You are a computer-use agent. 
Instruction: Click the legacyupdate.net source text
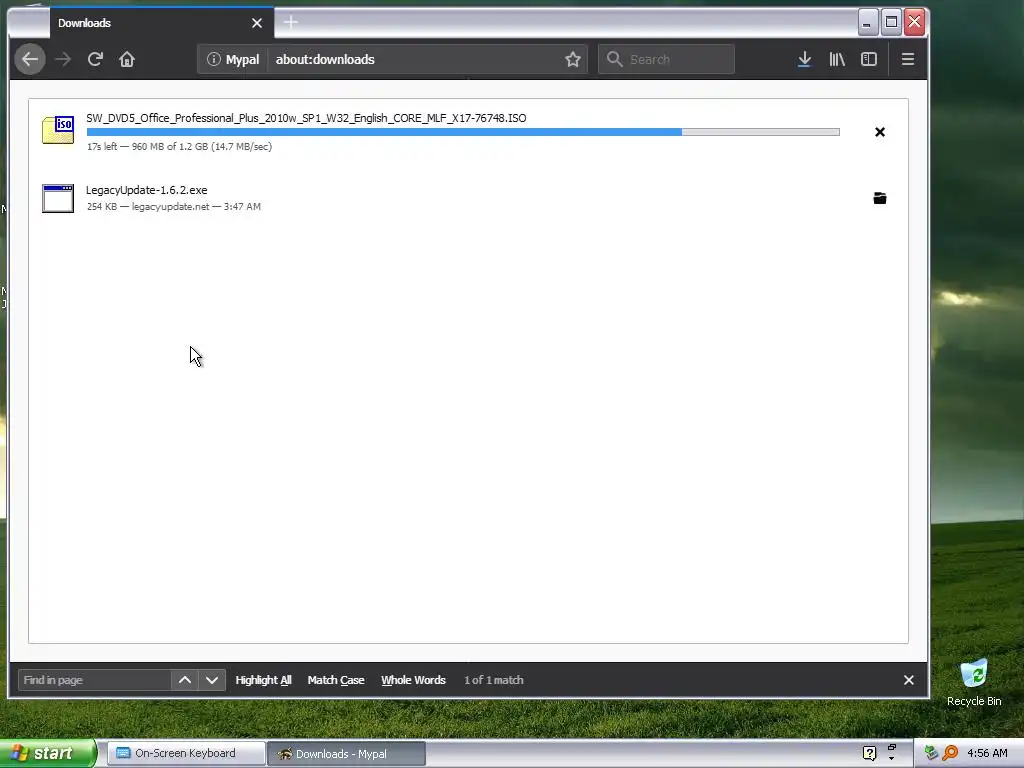pos(170,206)
